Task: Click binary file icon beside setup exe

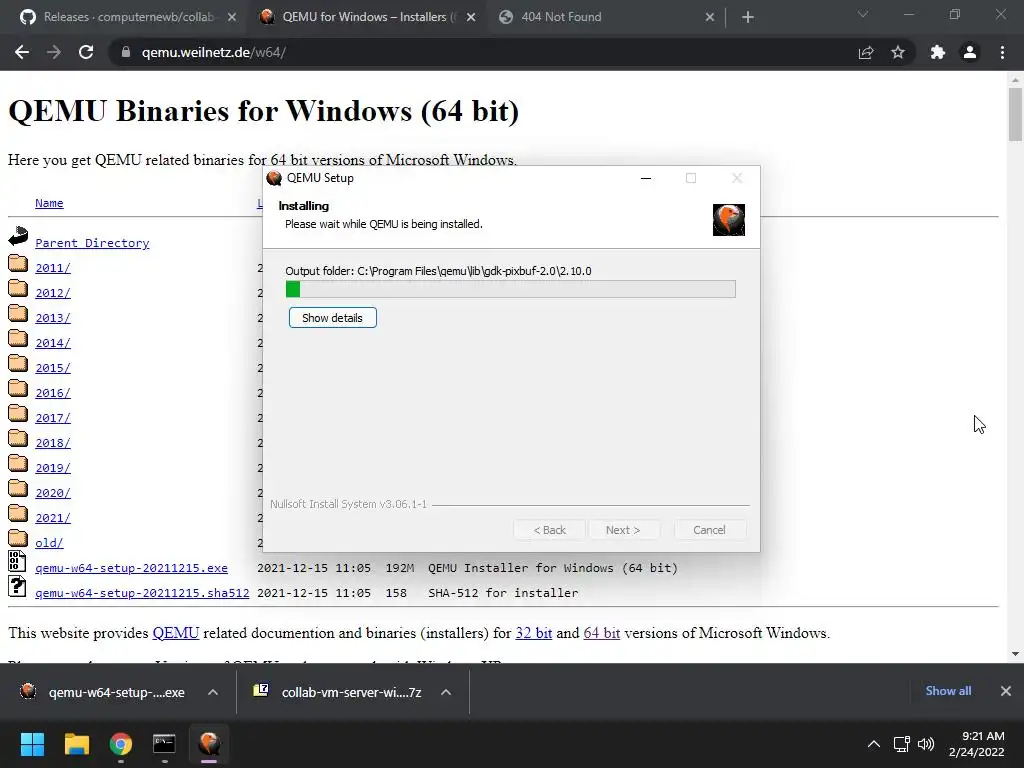Action: tap(16, 560)
